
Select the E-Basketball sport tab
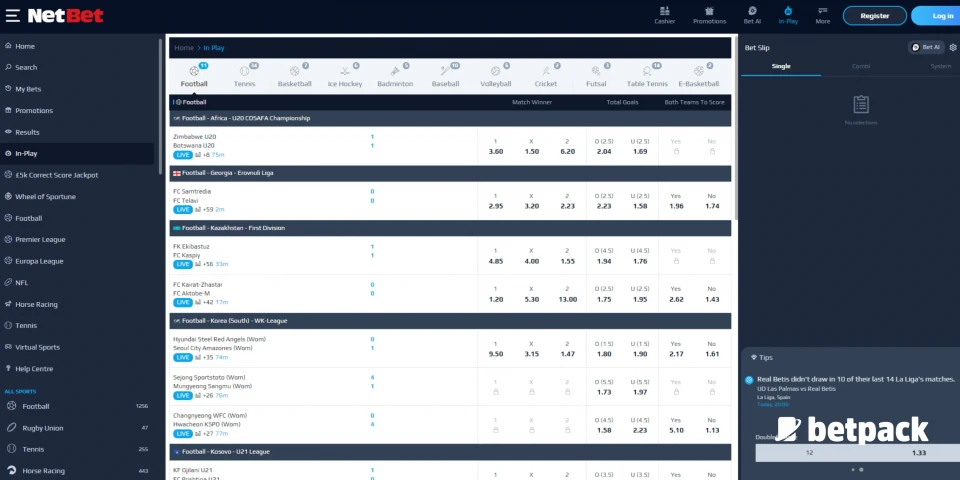click(699, 77)
